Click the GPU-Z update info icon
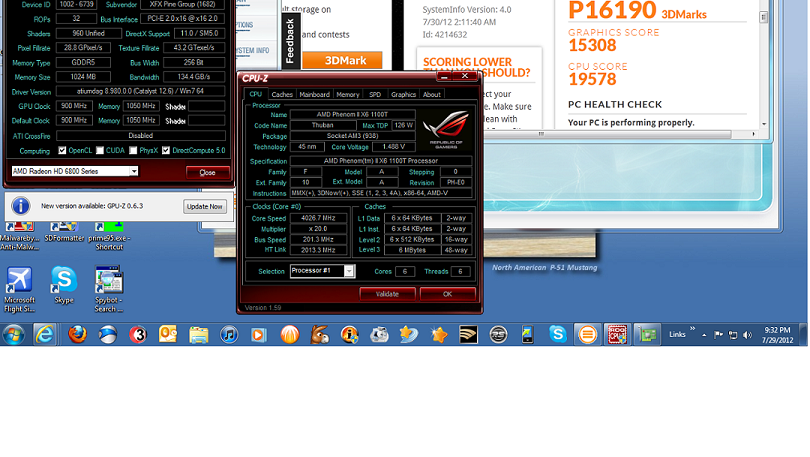 (21, 206)
